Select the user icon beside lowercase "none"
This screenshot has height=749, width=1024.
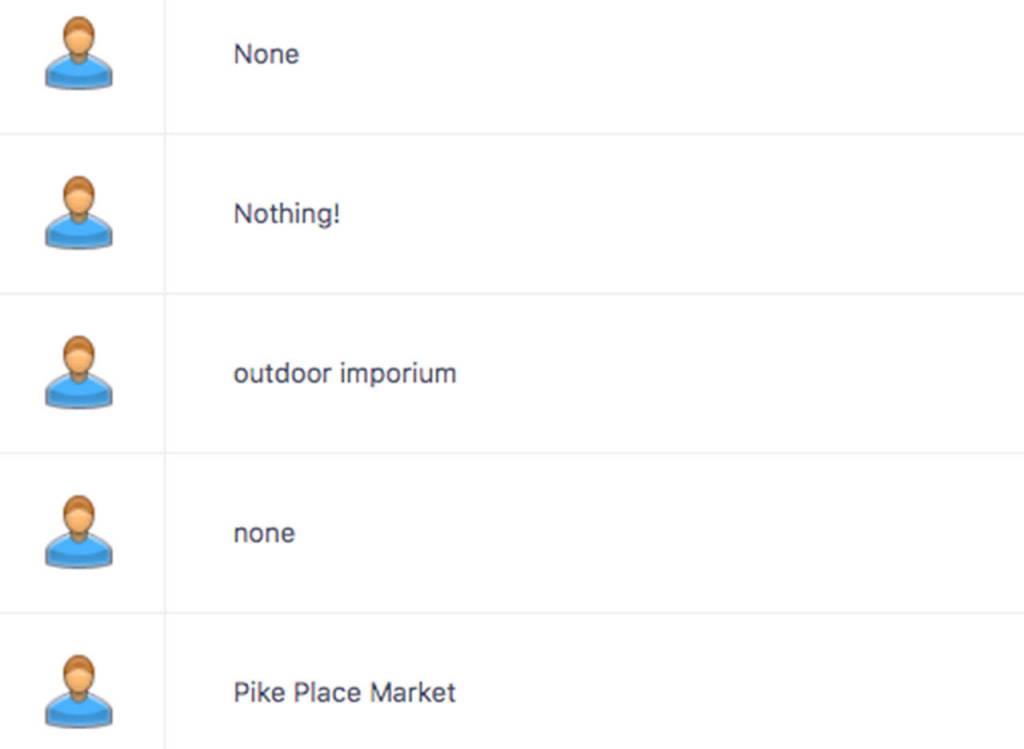pyautogui.click(x=78, y=533)
